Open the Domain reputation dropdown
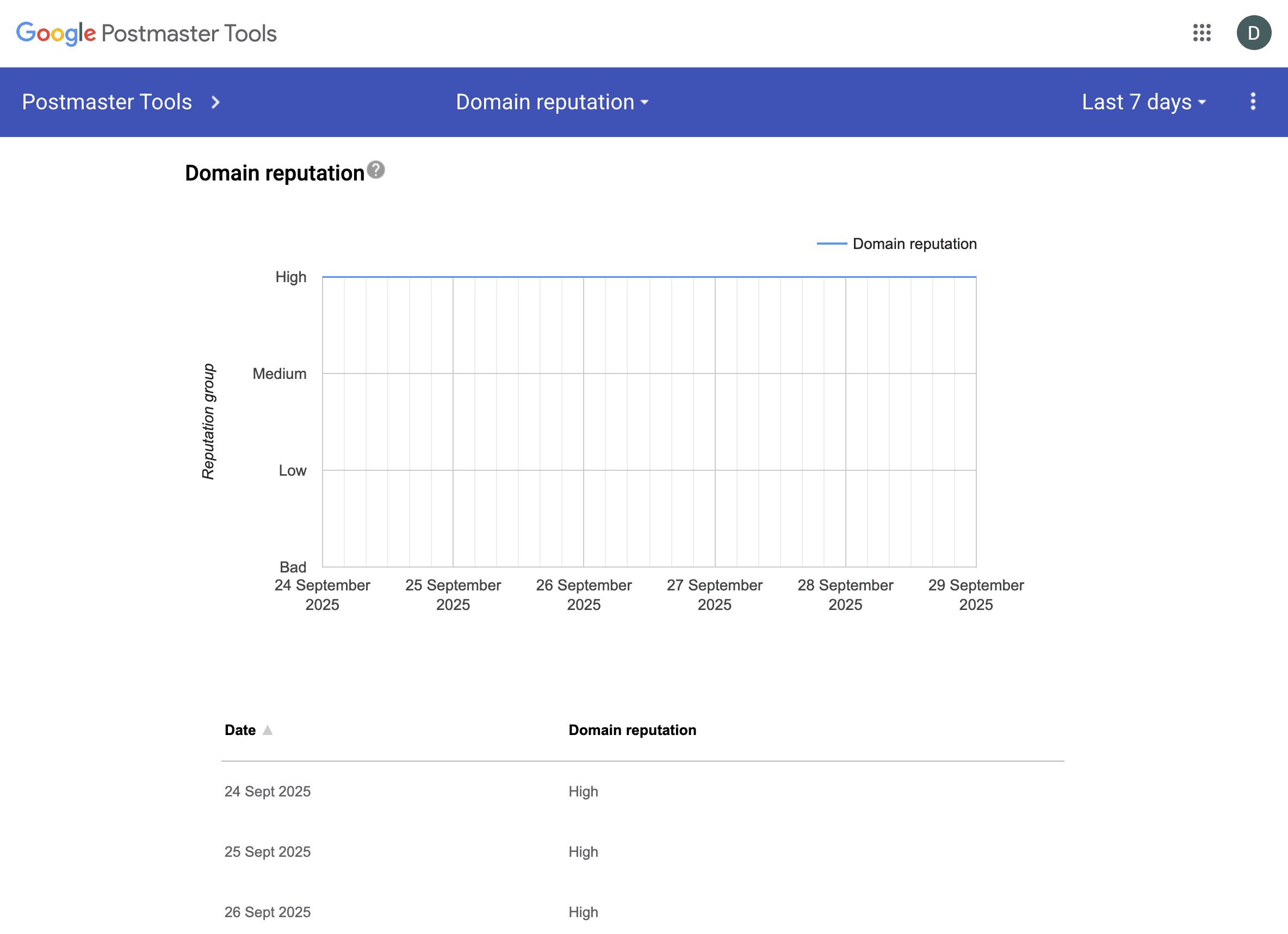The width and height of the screenshot is (1288, 934). (x=552, y=102)
